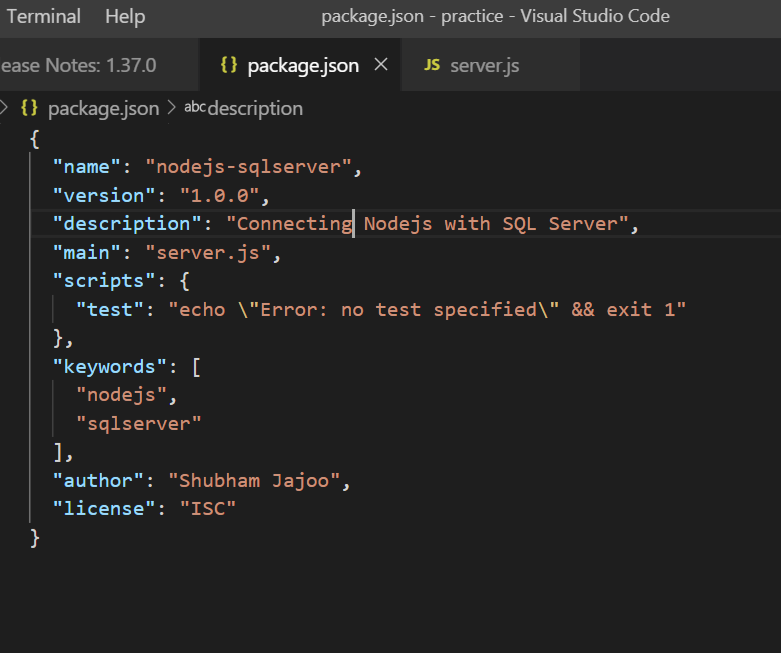The width and height of the screenshot is (781, 653).
Task: Click the "1.0.0" version value
Action: [220, 195]
